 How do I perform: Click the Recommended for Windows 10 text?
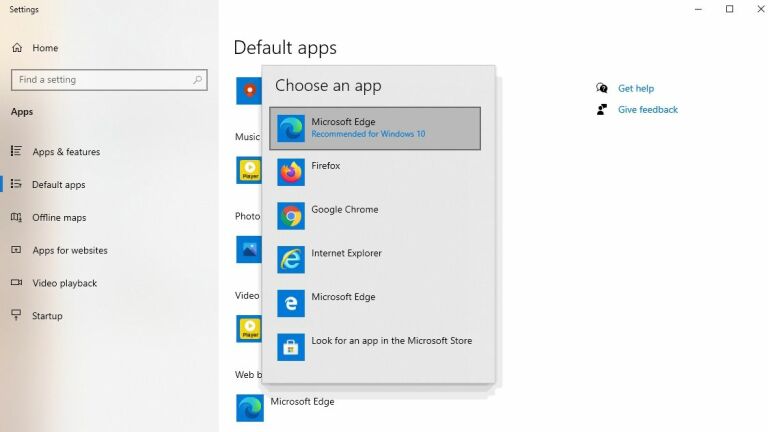point(368,134)
